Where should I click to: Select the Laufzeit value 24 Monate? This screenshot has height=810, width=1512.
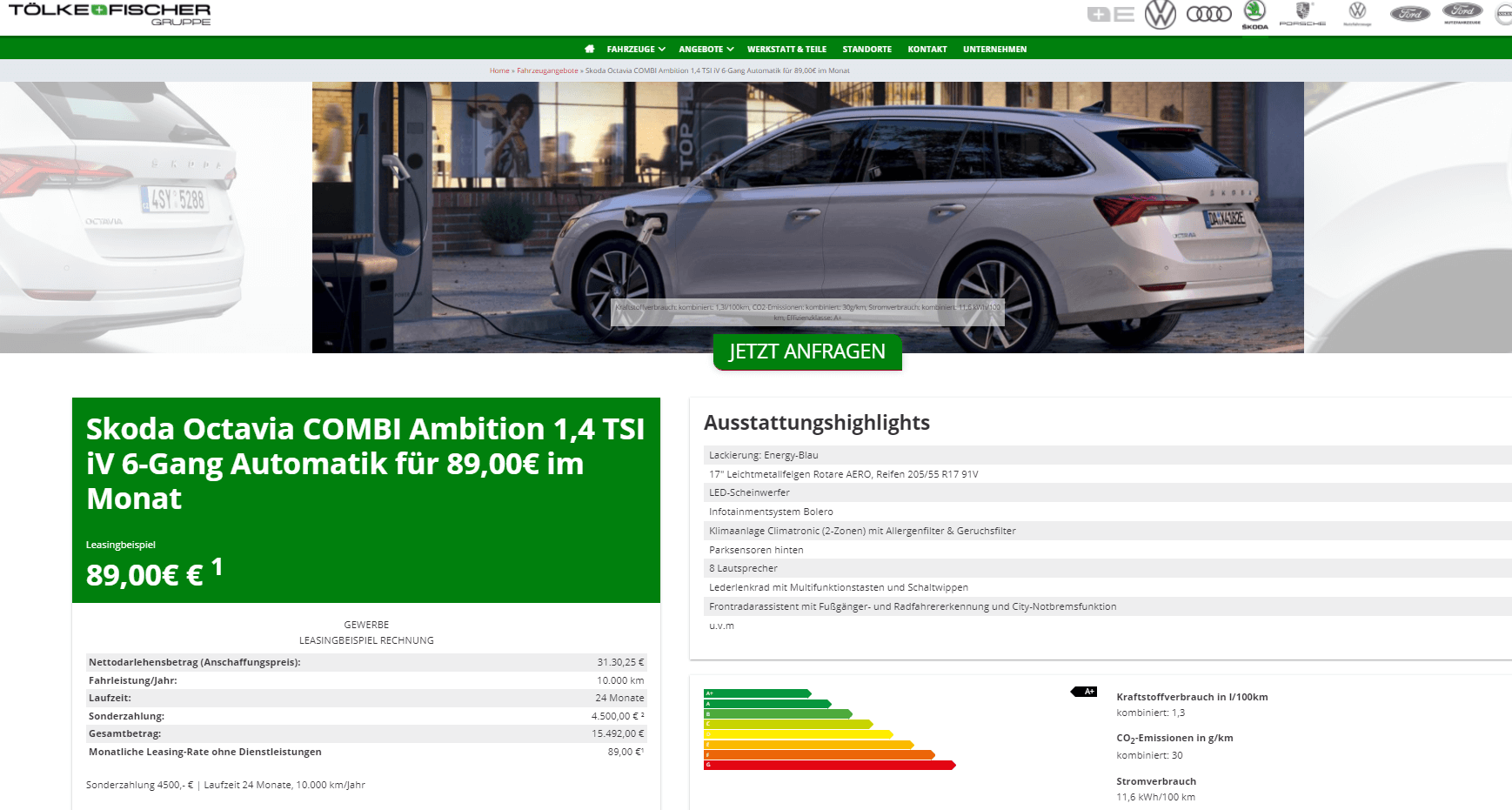pos(619,698)
